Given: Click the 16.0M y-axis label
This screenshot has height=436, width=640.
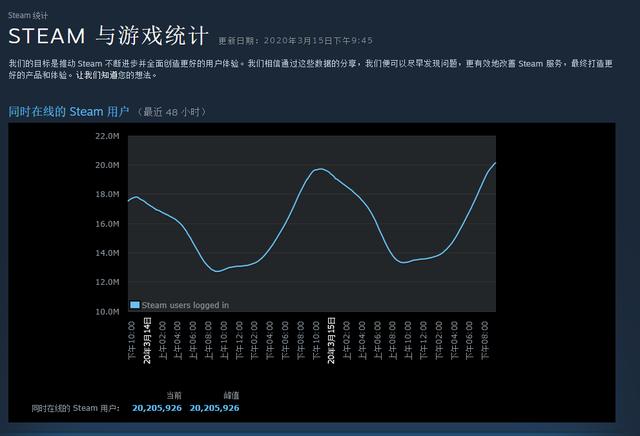Looking at the screenshot, I should [x=107, y=224].
